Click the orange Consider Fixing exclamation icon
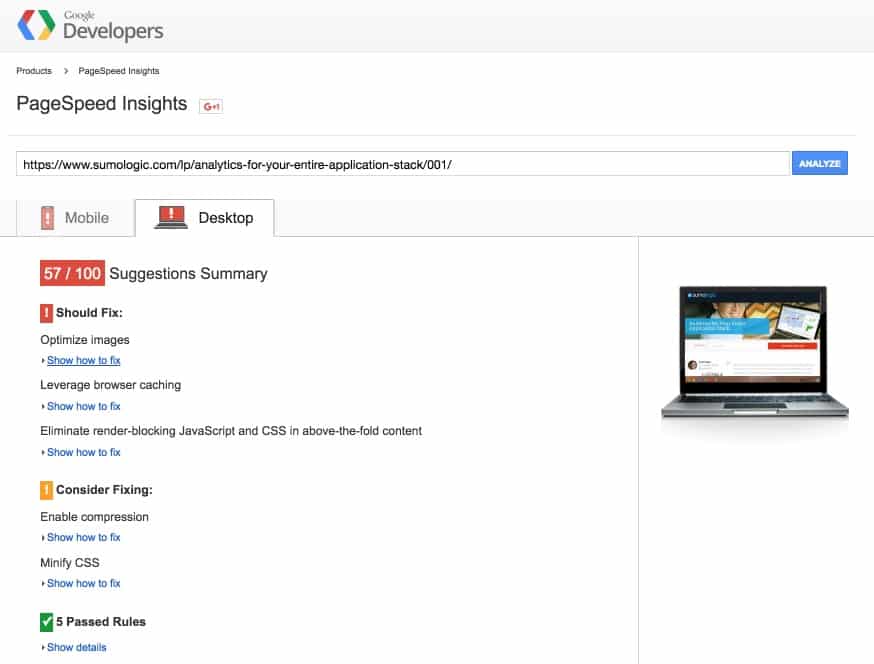 click(x=46, y=490)
